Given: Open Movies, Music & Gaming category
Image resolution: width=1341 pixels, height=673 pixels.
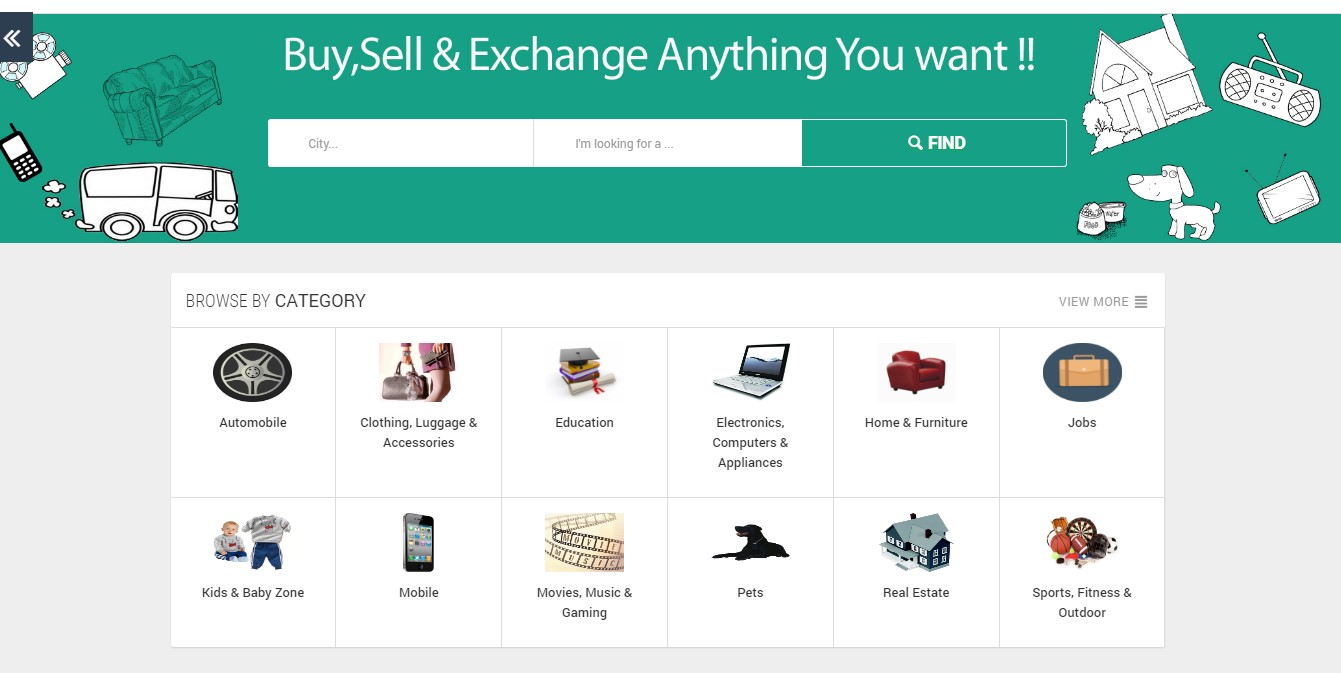Looking at the screenshot, I should 584,542.
